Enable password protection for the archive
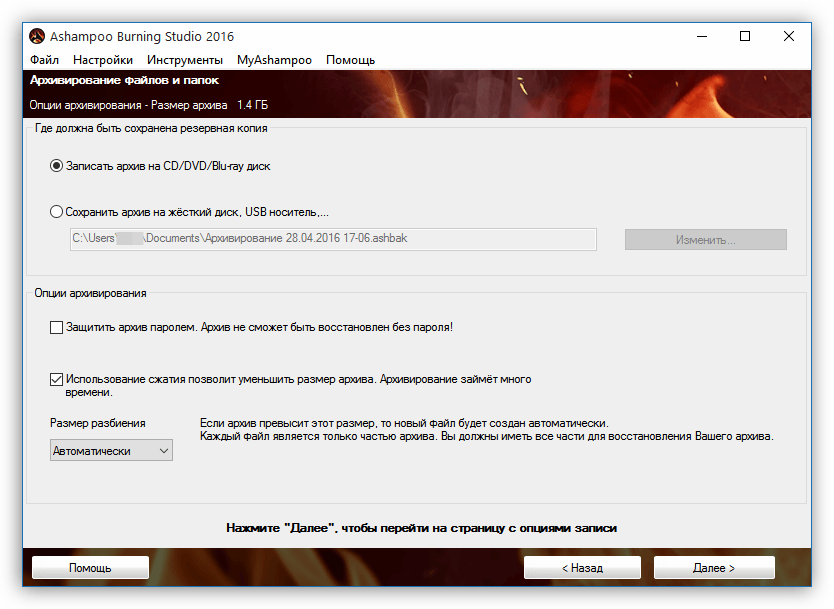Viewport: 834px width, 609px height. coord(56,327)
